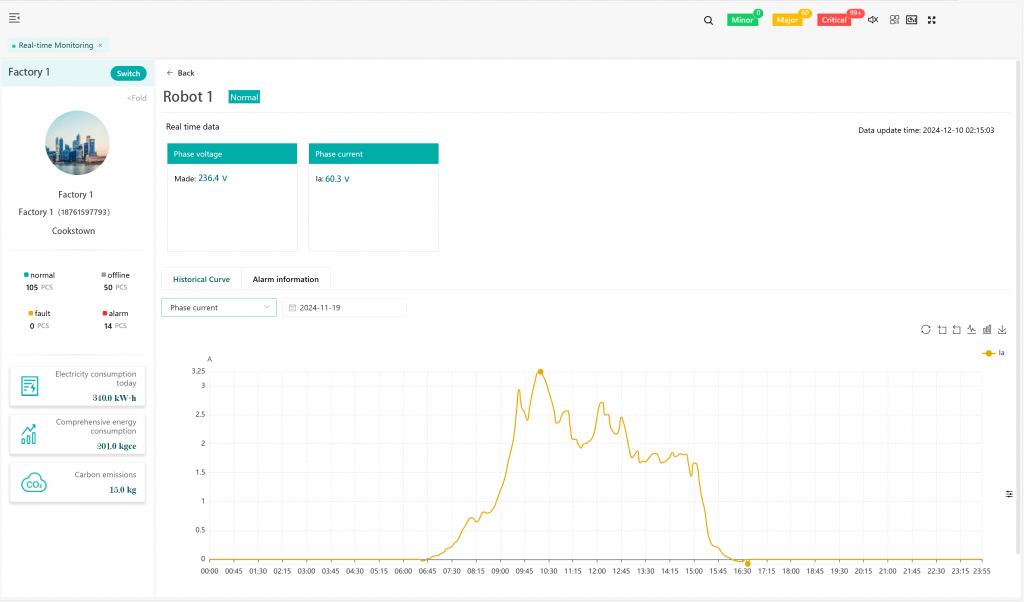Activate the area zoom tool on chart
The width and height of the screenshot is (1024, 602).
tap(942, 329)
